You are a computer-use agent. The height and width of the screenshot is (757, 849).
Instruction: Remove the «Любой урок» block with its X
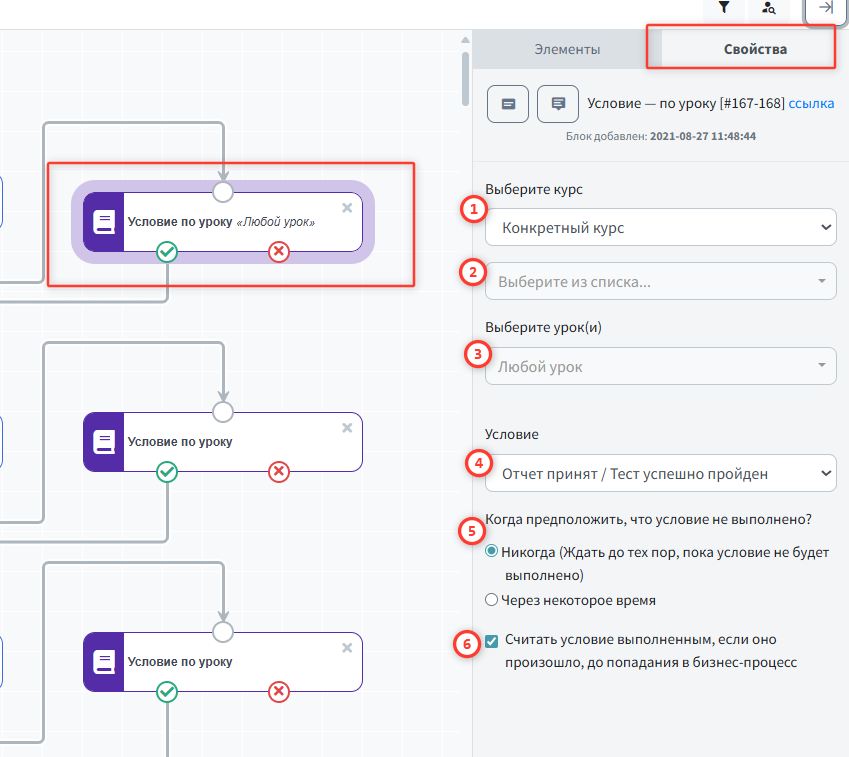coord(347,208)
